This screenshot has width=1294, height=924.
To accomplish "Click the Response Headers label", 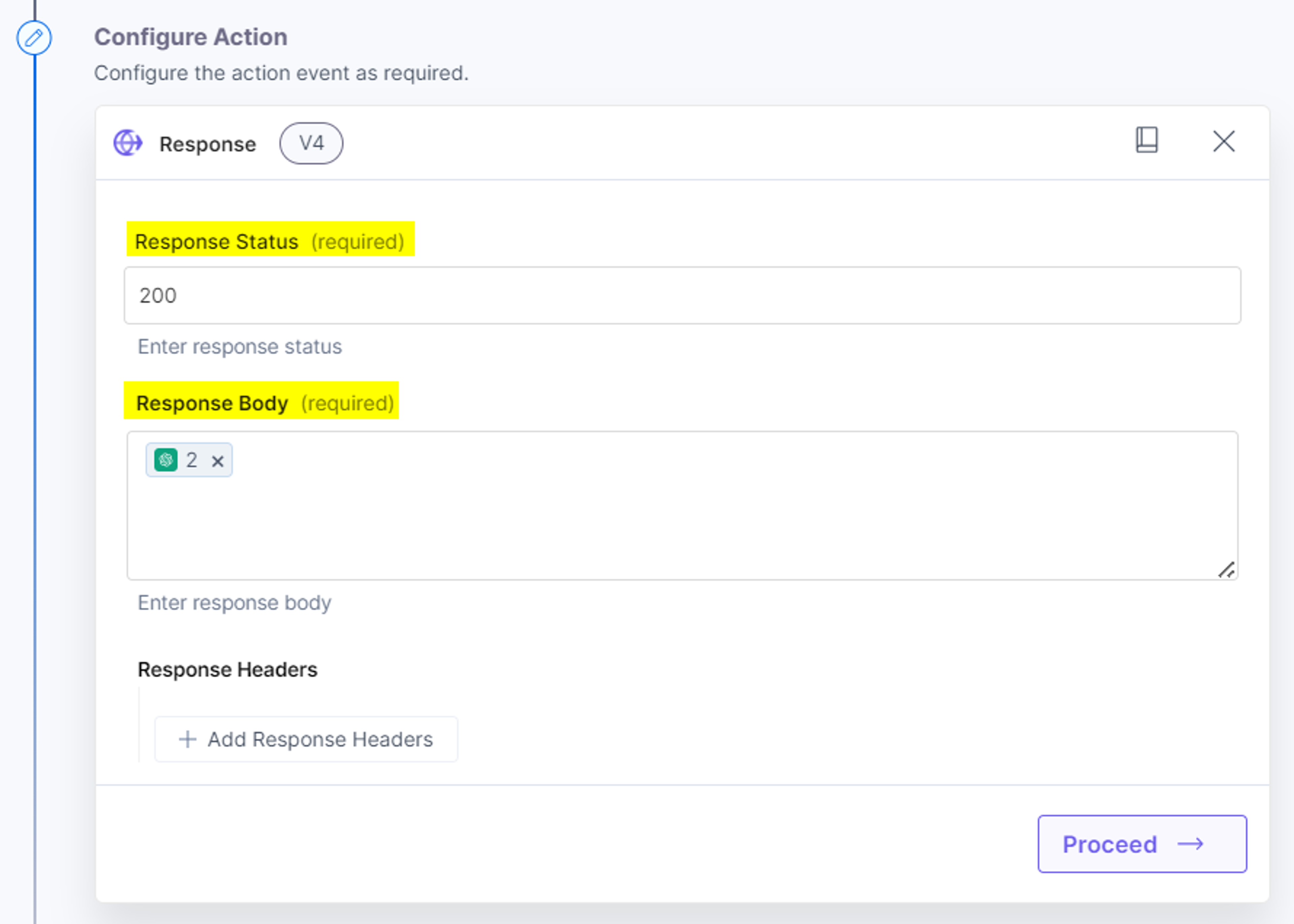I will pyautogui.click(x=227, y=669).
